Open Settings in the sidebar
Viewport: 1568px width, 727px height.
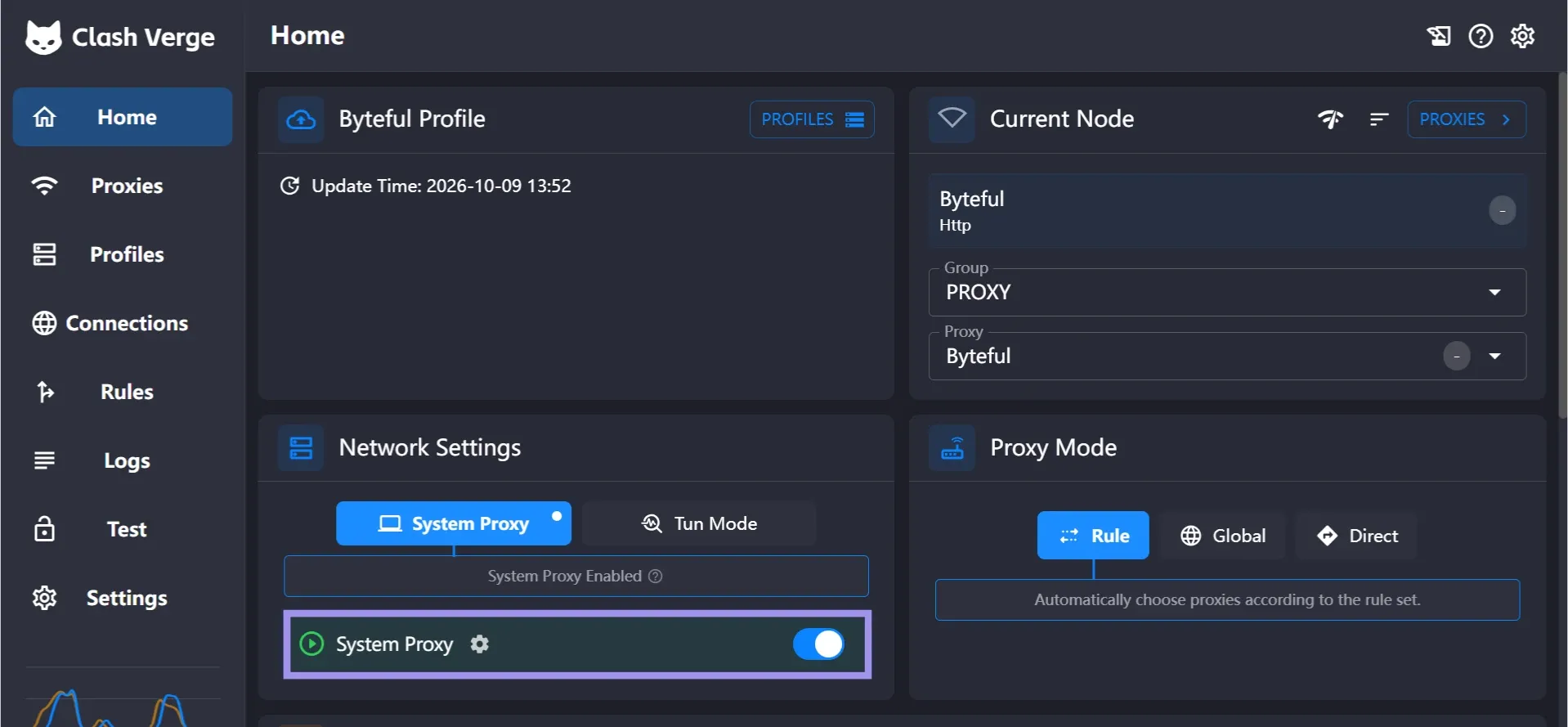123,598
